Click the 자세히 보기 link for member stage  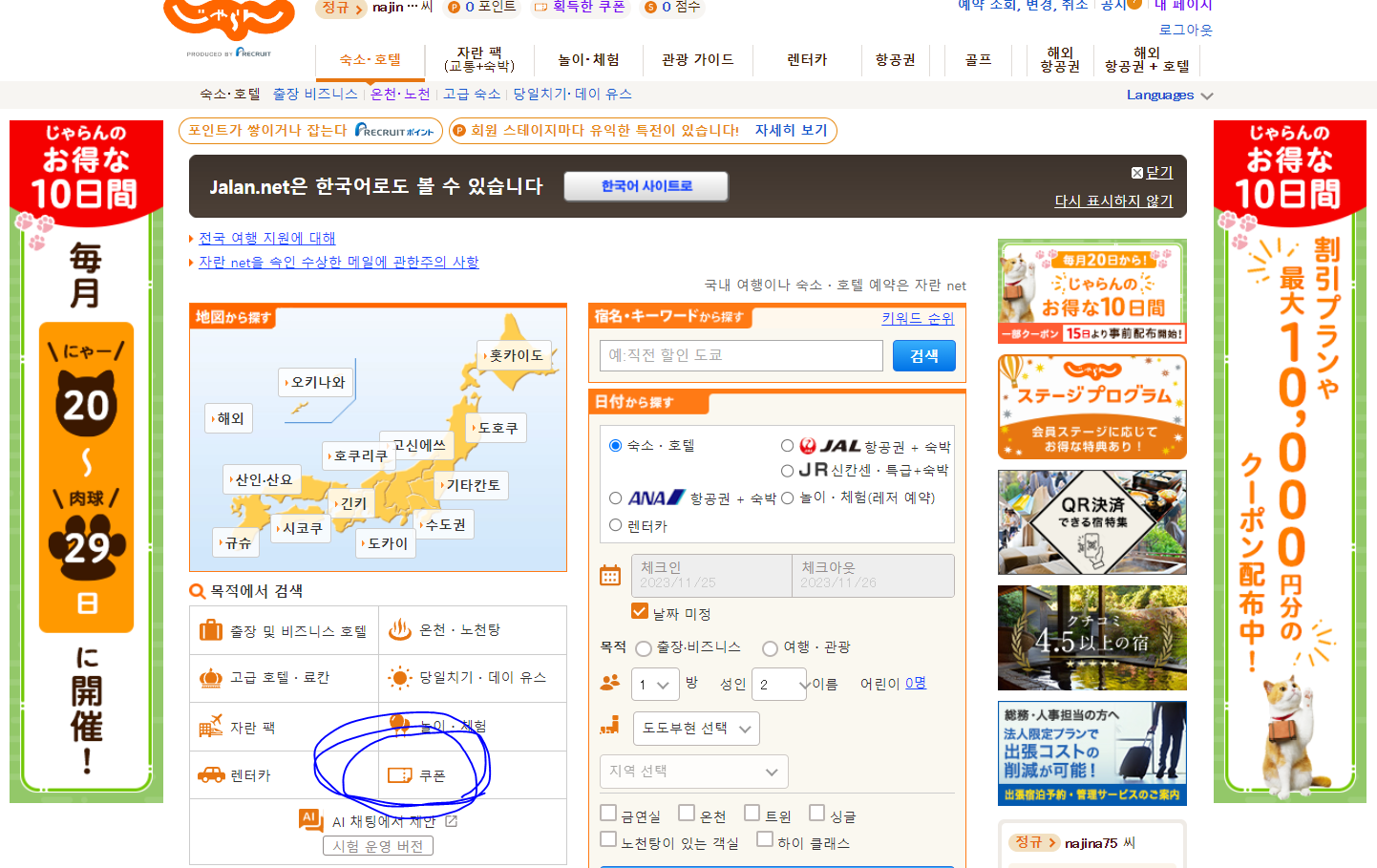click(x=791, y=130)
